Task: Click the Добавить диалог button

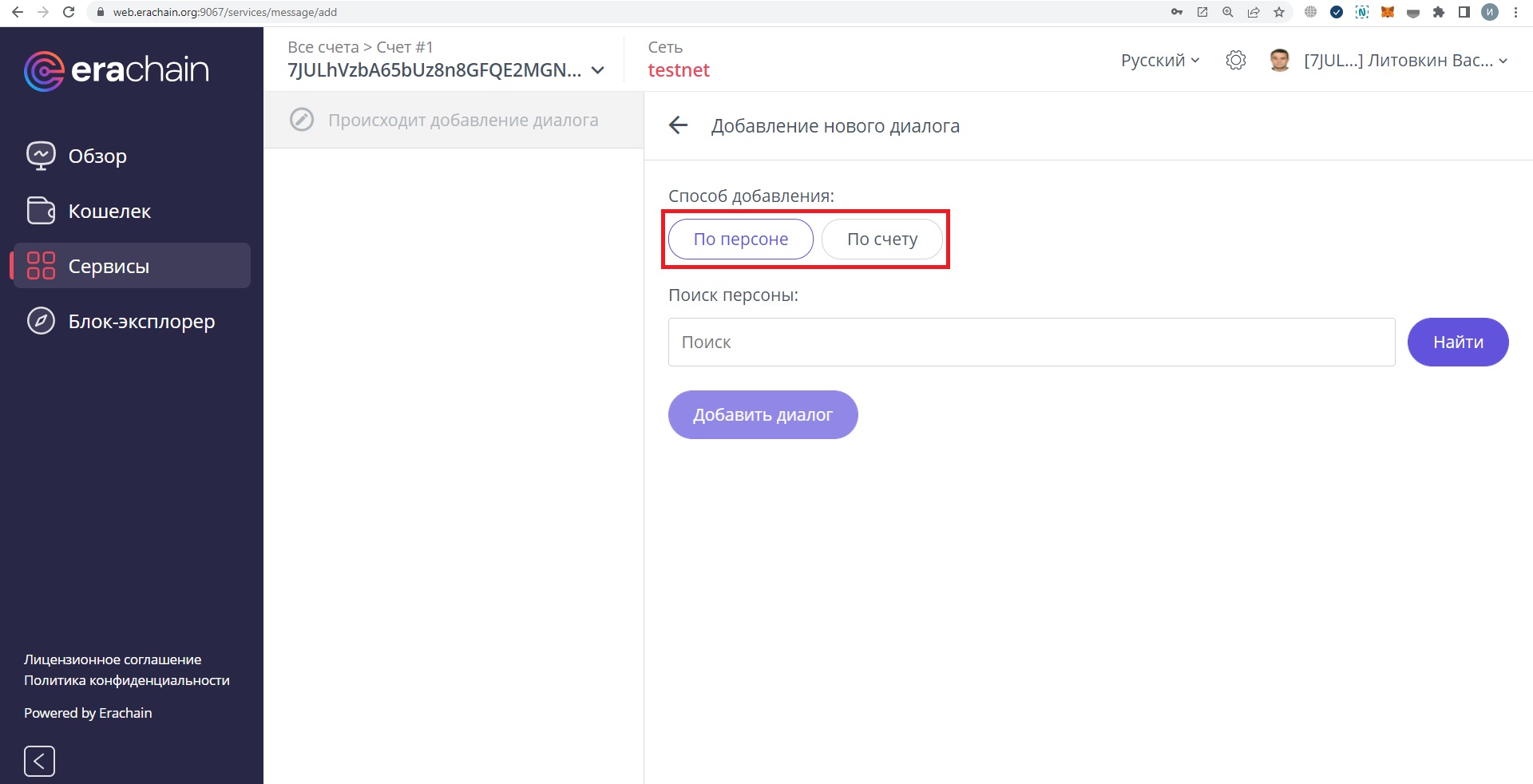Action: click(763, 414)
